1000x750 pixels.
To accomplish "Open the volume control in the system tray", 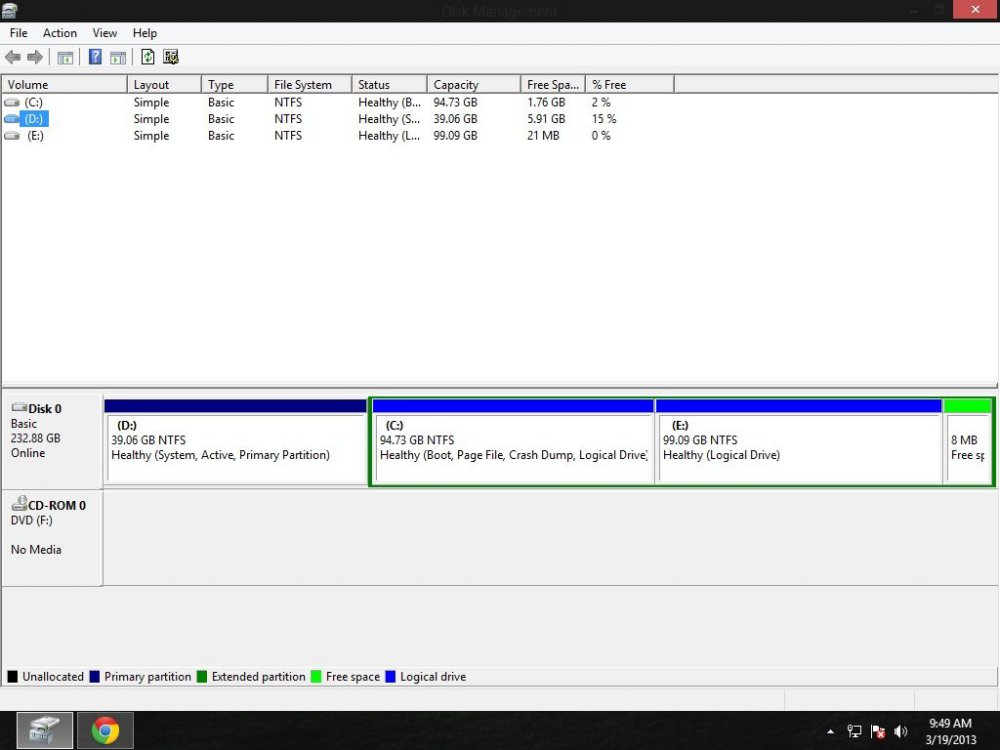I will [901, 730].
